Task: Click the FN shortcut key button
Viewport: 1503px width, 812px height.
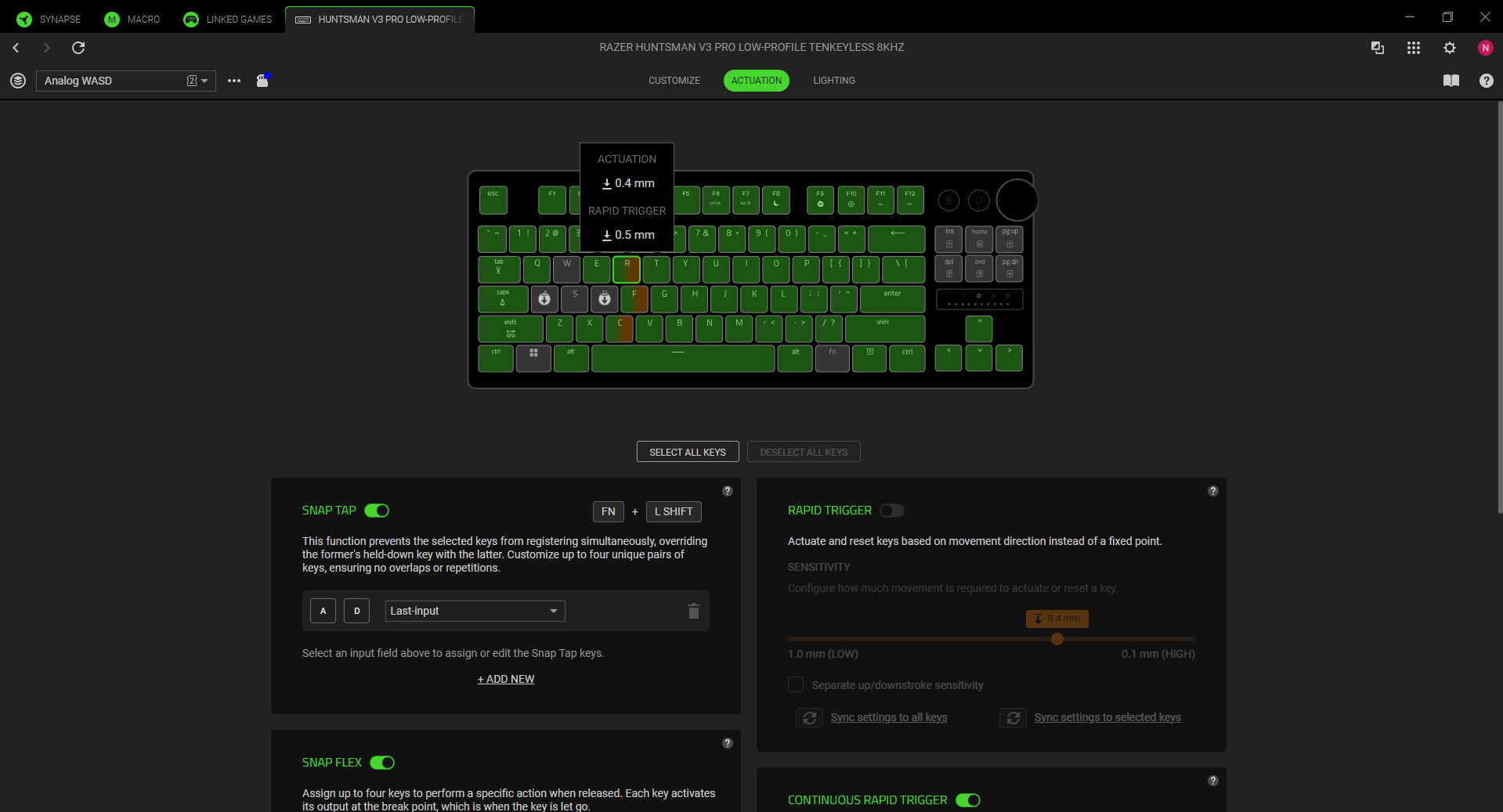Action: point(609,511)
